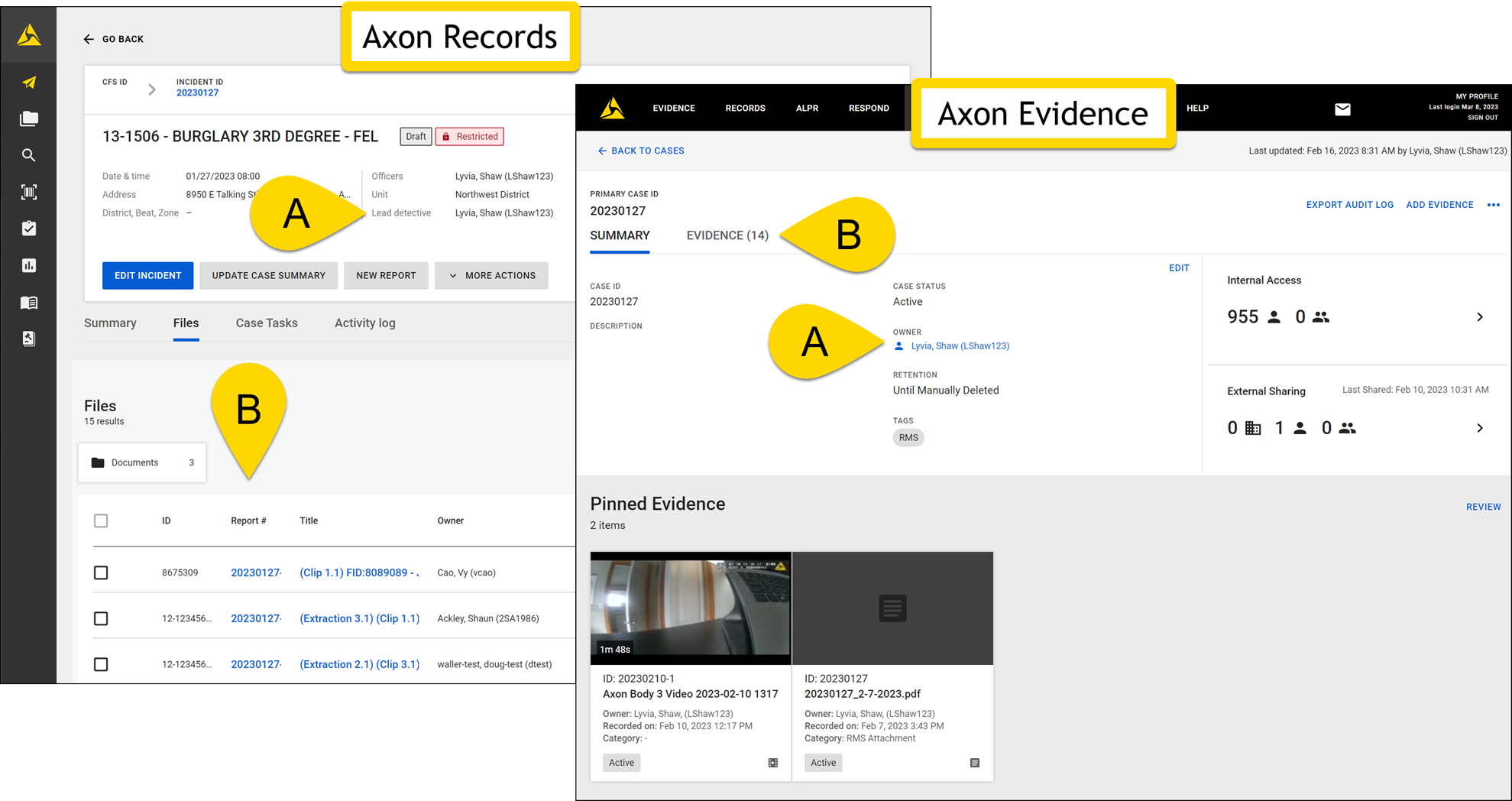1512x801 pixels.
Task: Expand the MORE ACTIONS dropdown
Action: click(491, 275)
